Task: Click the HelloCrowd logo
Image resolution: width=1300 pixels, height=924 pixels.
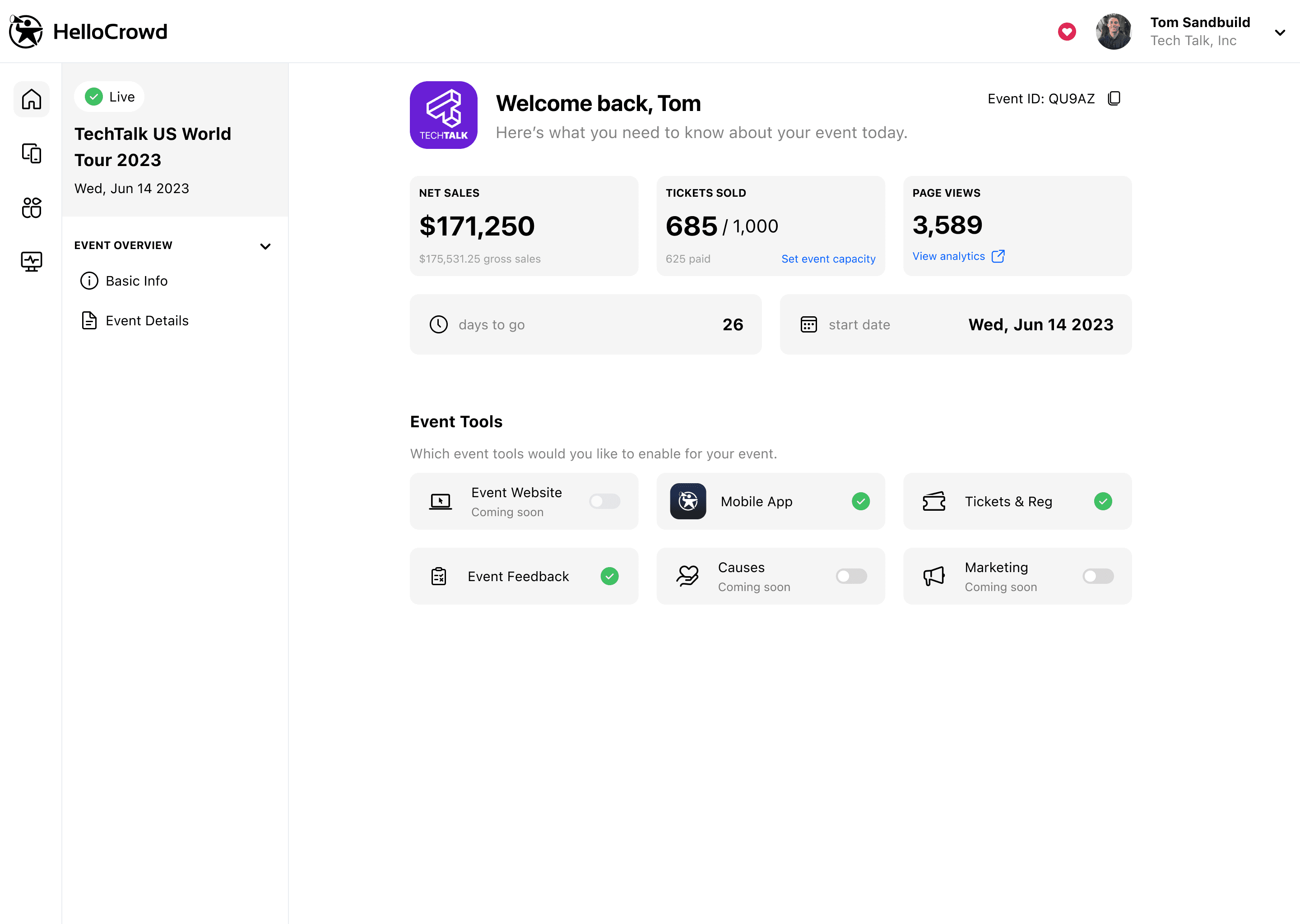Action: point(88,32)
